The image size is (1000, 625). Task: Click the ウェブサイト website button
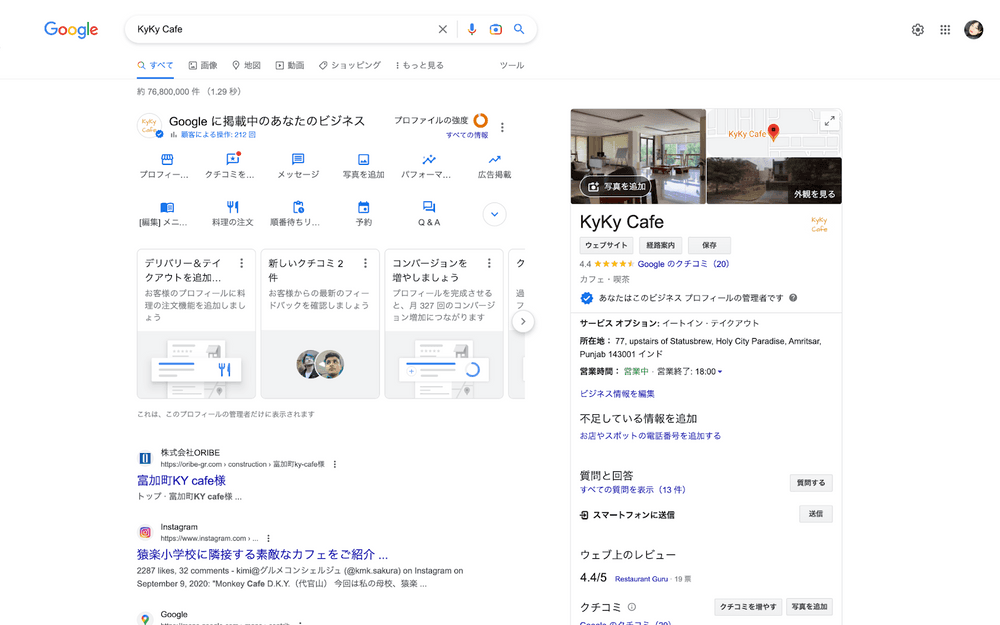[606, 245]
